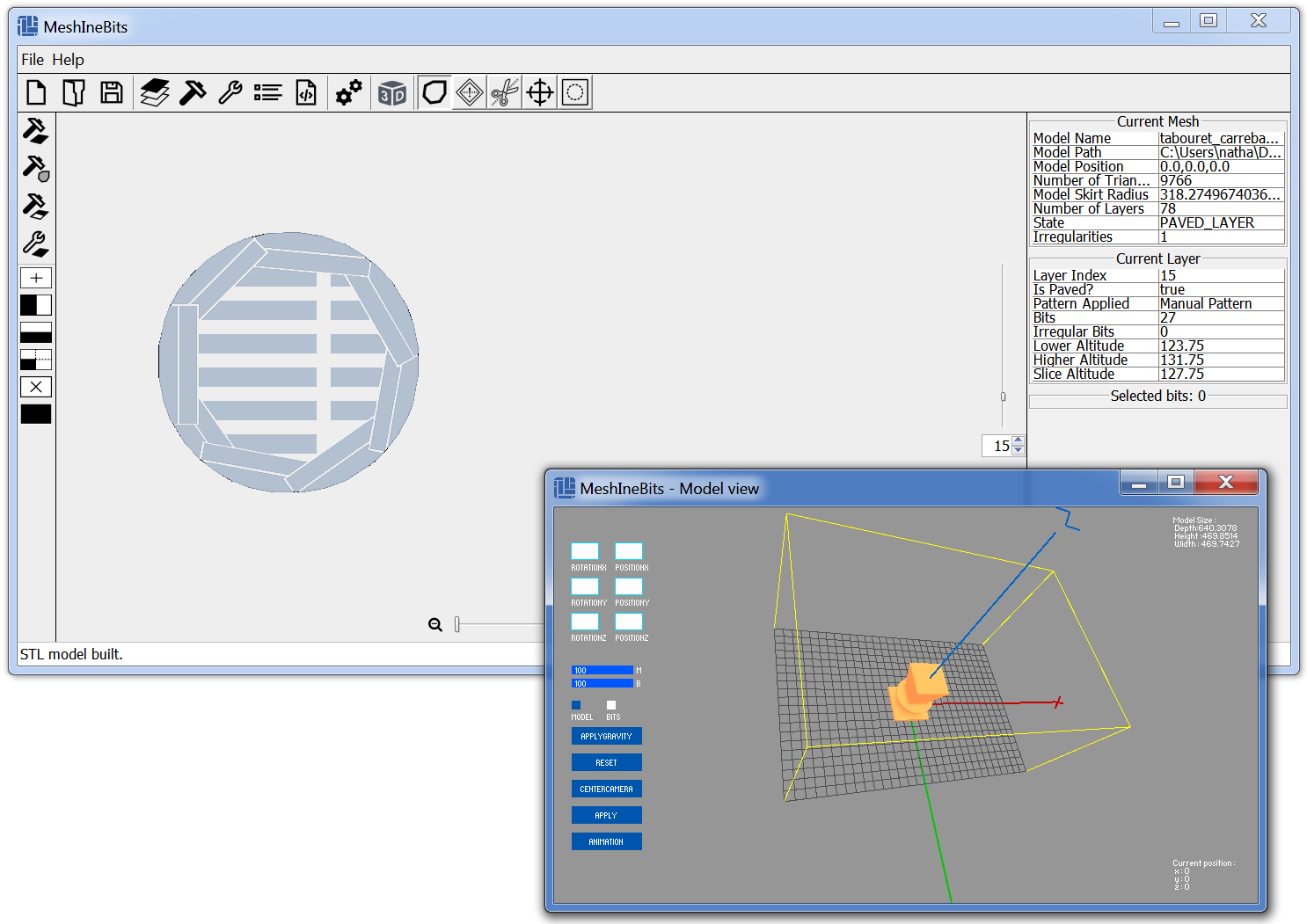The image size is (1307, 924).
Task: Click the M opacity slider bar
Action: 602,670
